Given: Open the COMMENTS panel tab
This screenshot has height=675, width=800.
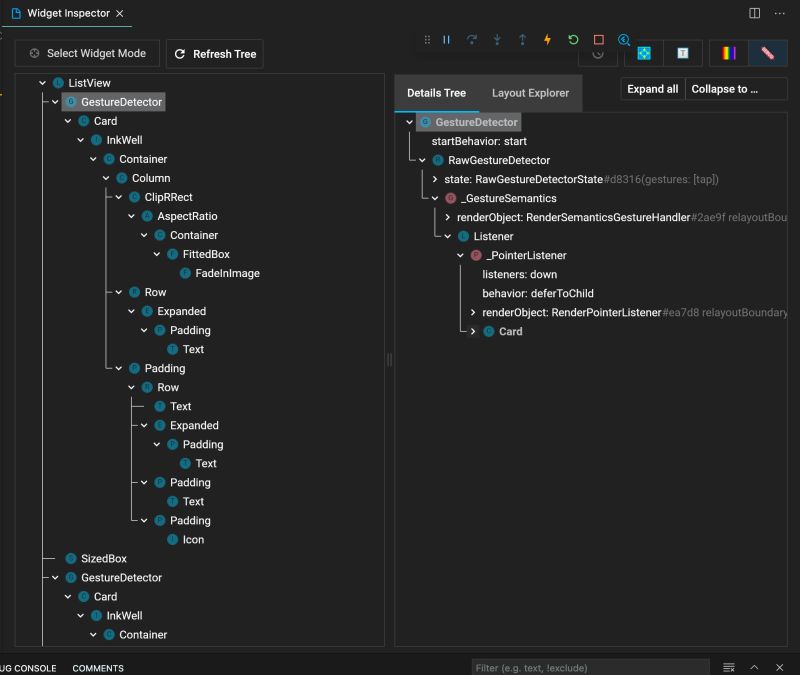Looking at the screenshot, I should 97,668.
